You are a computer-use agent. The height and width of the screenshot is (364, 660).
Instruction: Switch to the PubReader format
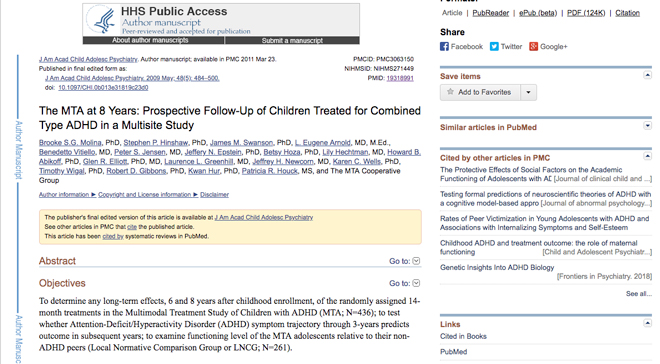(x=490, y=13)
